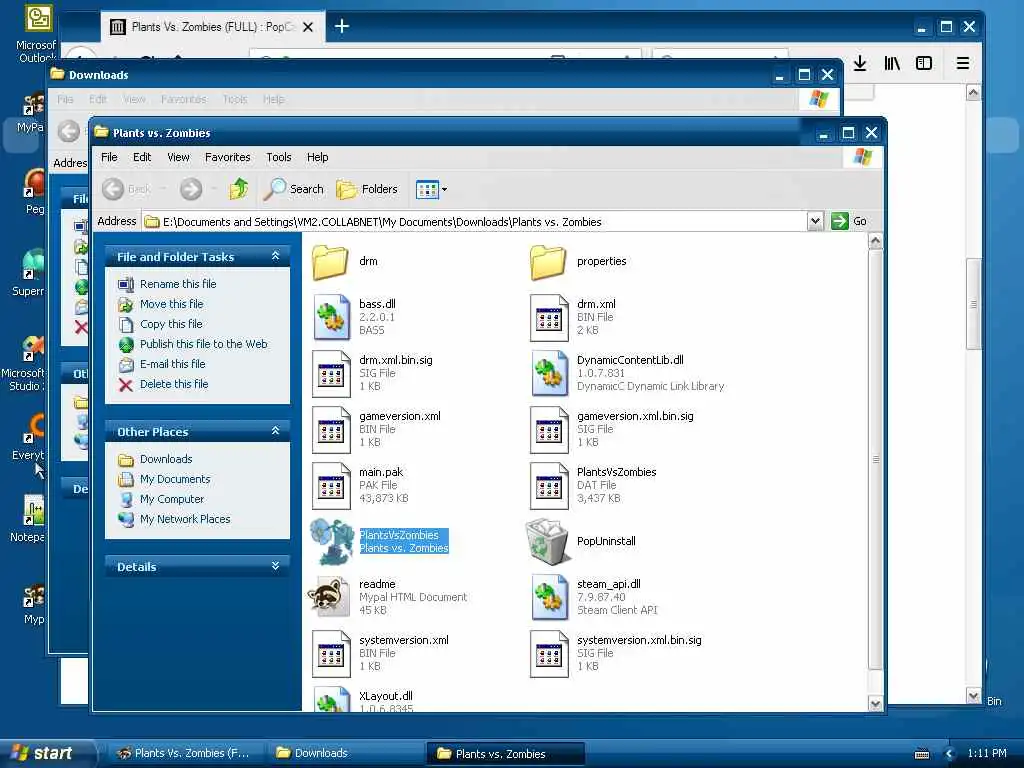Select the gameversion.xml file icon

(x=331, y=430)
